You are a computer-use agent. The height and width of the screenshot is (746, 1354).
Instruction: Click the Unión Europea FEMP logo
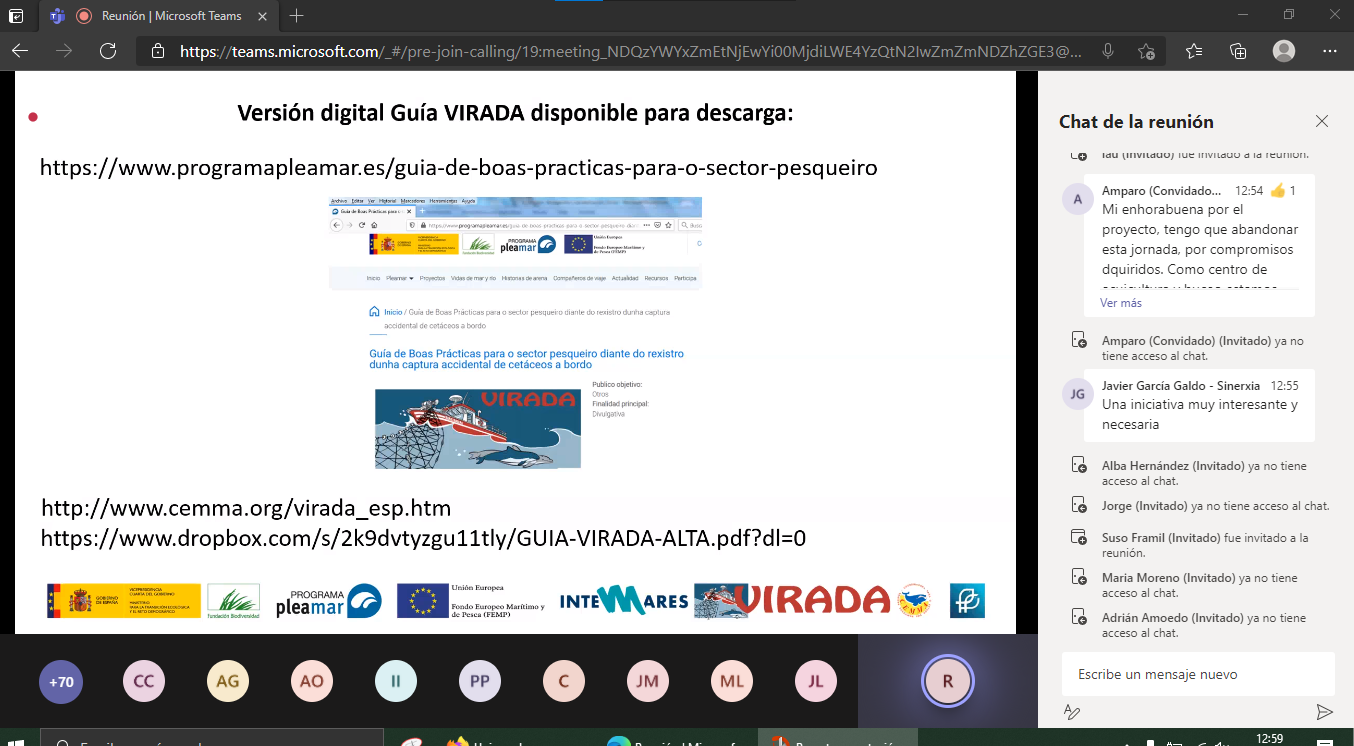click(x=470, y=600)
